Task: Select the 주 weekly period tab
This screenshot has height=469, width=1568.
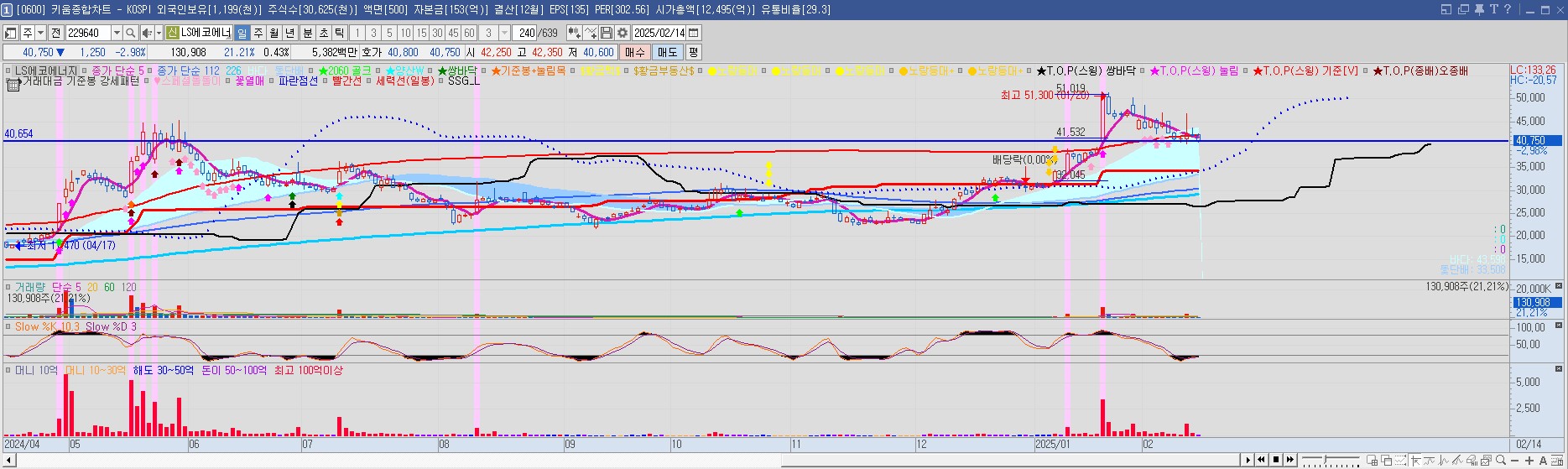Action: point(258,33)
